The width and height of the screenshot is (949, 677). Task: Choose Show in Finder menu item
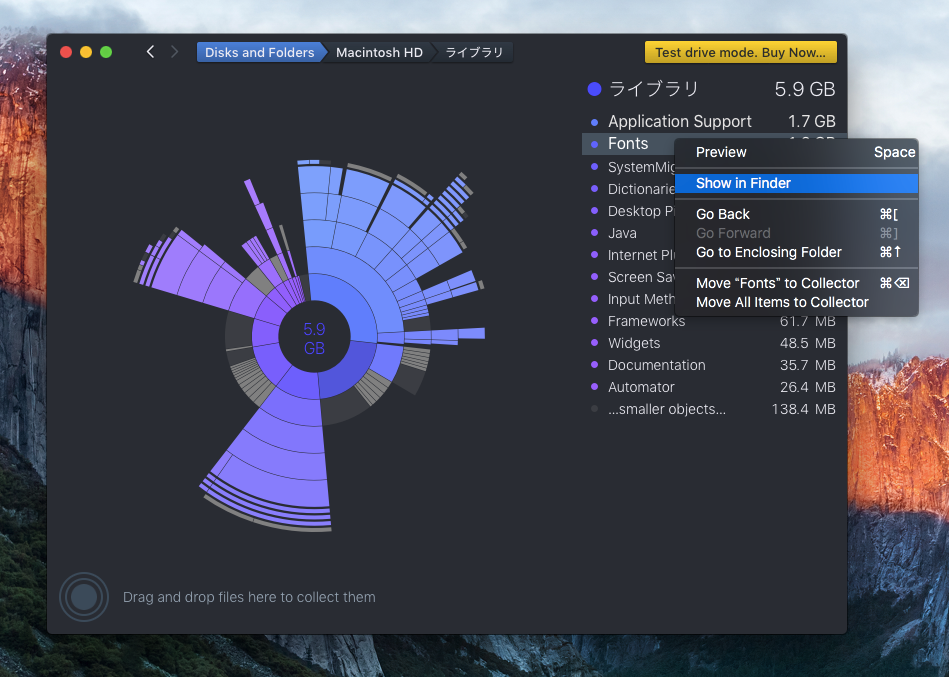pyautogui.click(x=796, y=183)
